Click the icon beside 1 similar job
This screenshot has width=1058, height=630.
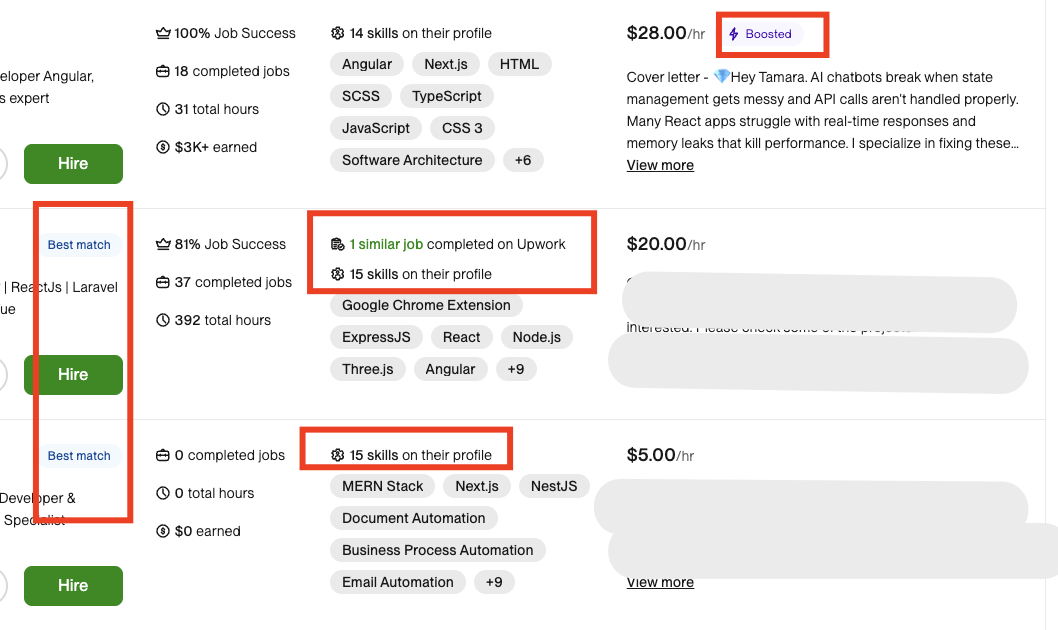pyautogui.click(x=338, y=244)
